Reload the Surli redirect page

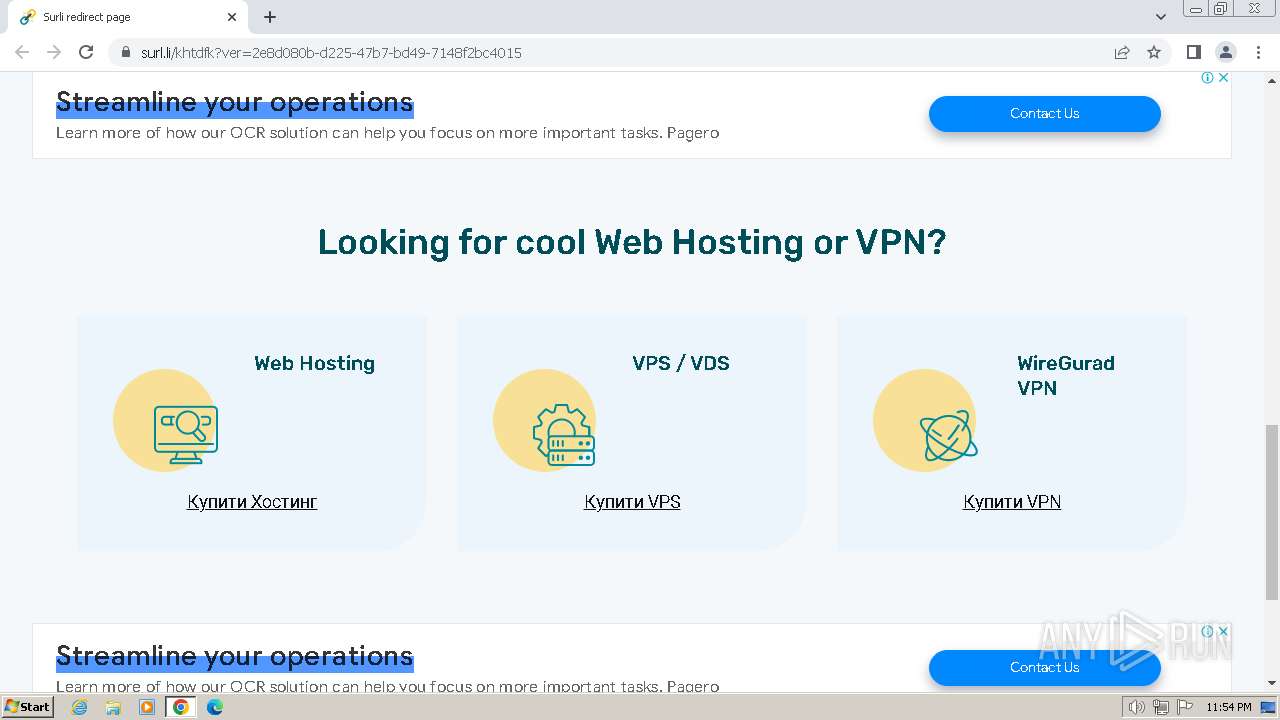86,52
